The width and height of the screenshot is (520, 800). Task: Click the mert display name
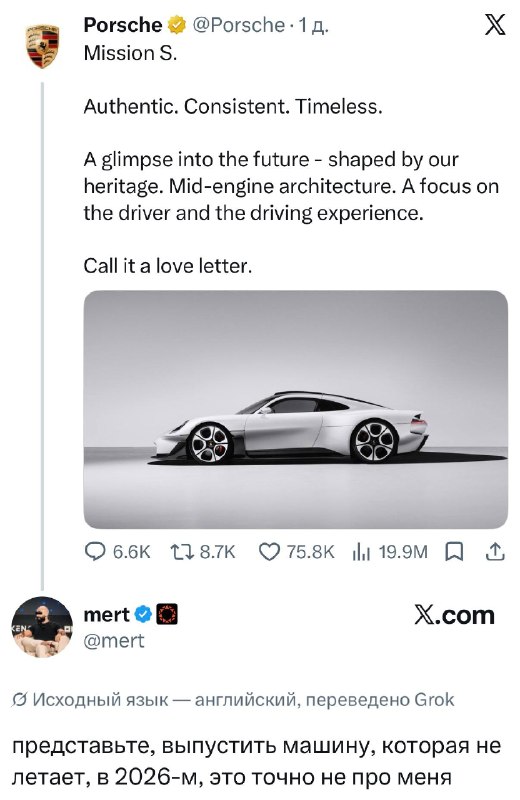[107, 614]
